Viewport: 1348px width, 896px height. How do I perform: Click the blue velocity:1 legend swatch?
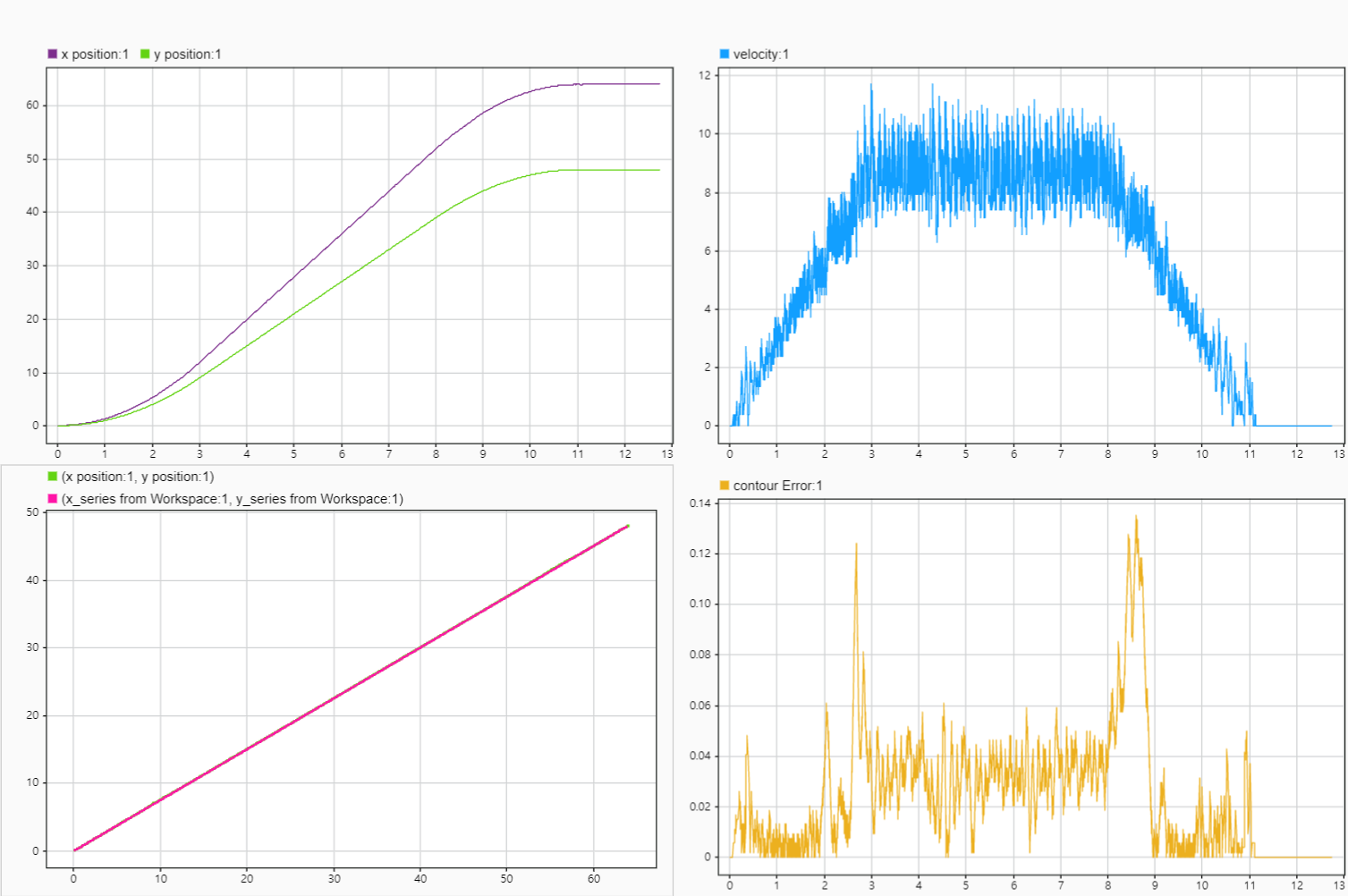pyautogui.click(x=725, y=54)
